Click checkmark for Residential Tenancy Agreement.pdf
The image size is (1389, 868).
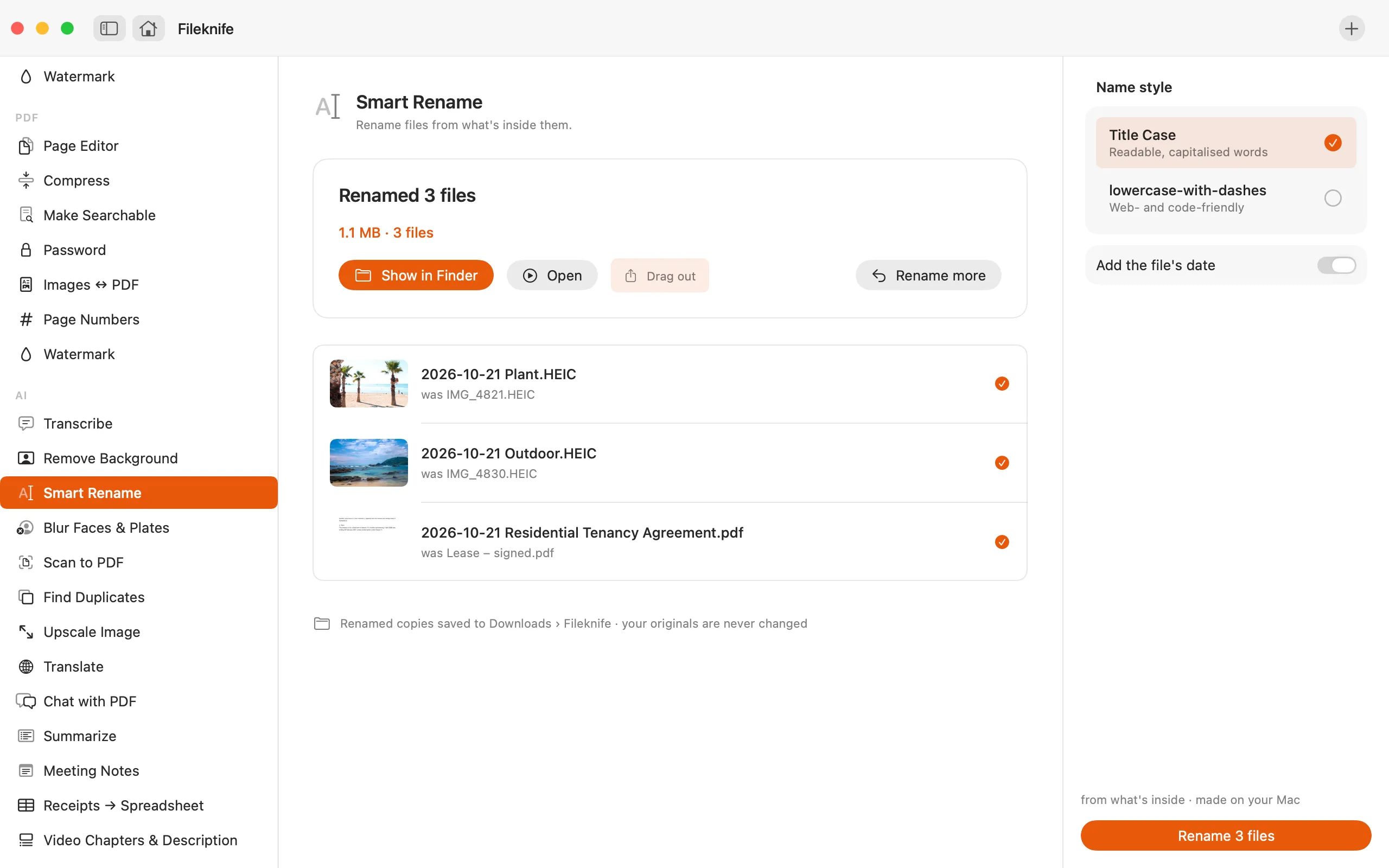[1002, 542]
